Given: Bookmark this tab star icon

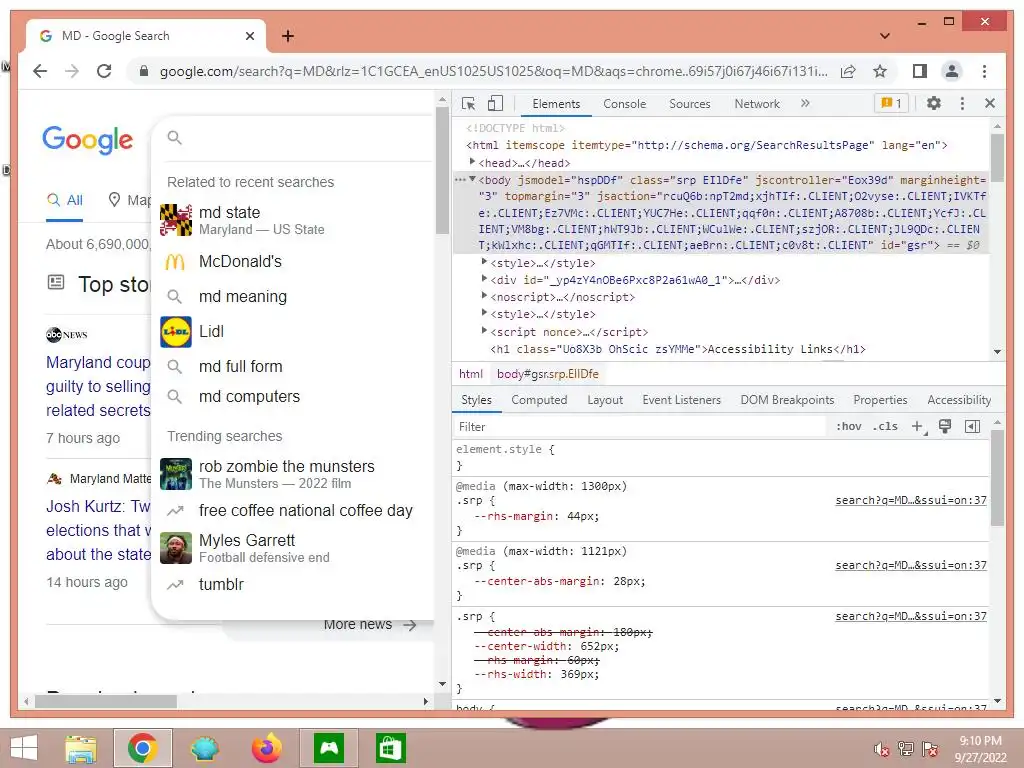Looking at the screenshot, I should [880, 71].
